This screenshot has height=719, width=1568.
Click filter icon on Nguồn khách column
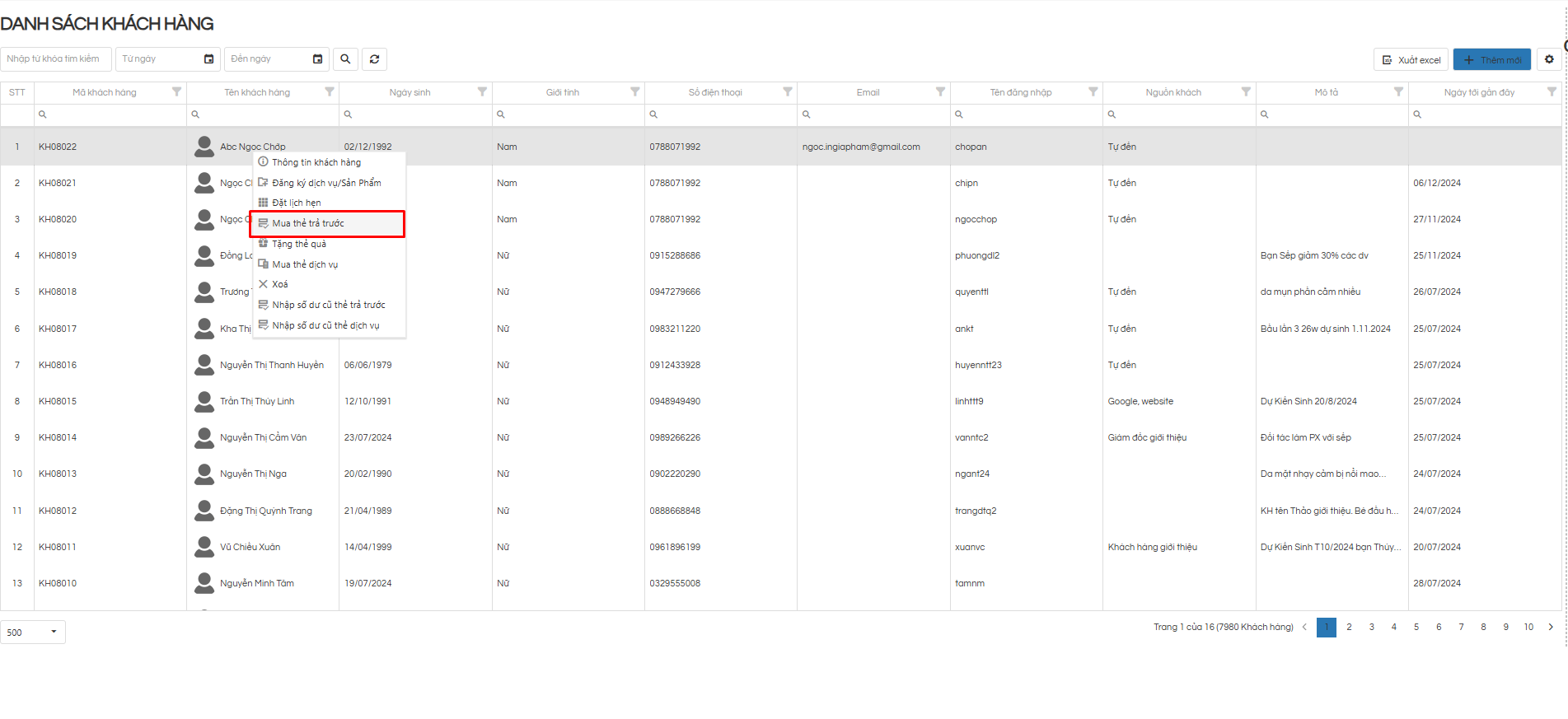click(x=1246, y=92)
